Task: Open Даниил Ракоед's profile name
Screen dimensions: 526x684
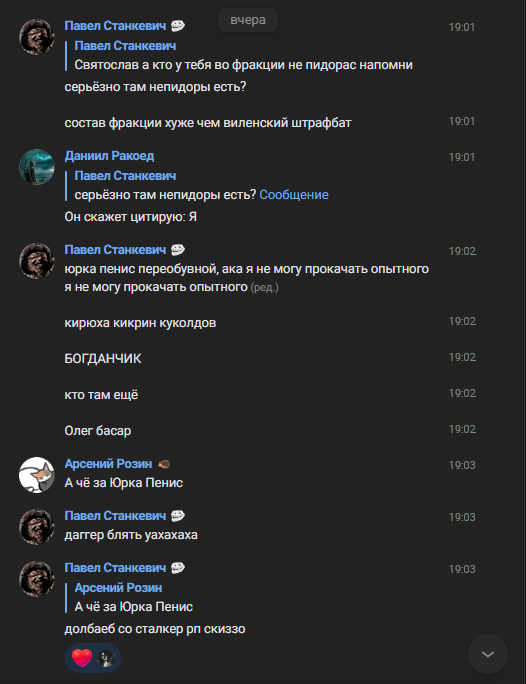Action: (109, 156)
